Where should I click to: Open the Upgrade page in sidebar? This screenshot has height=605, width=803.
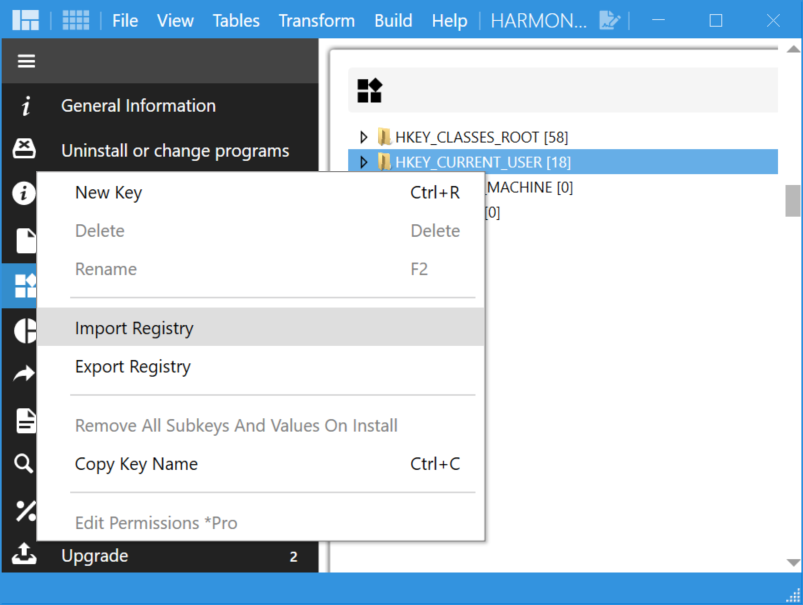[159, 556]
